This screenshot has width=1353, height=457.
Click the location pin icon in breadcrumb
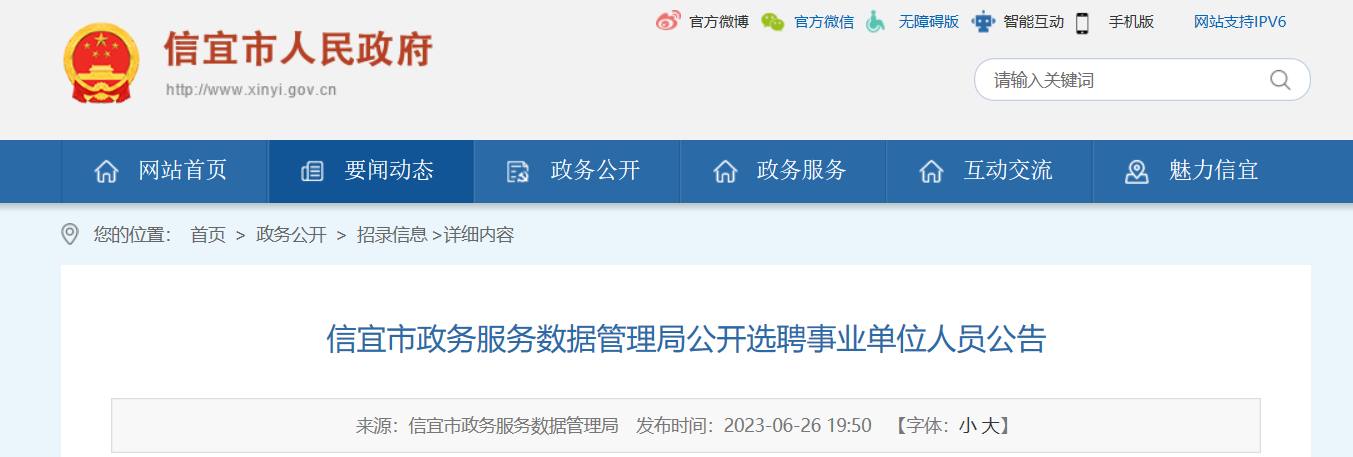click(x=70, y=235)
